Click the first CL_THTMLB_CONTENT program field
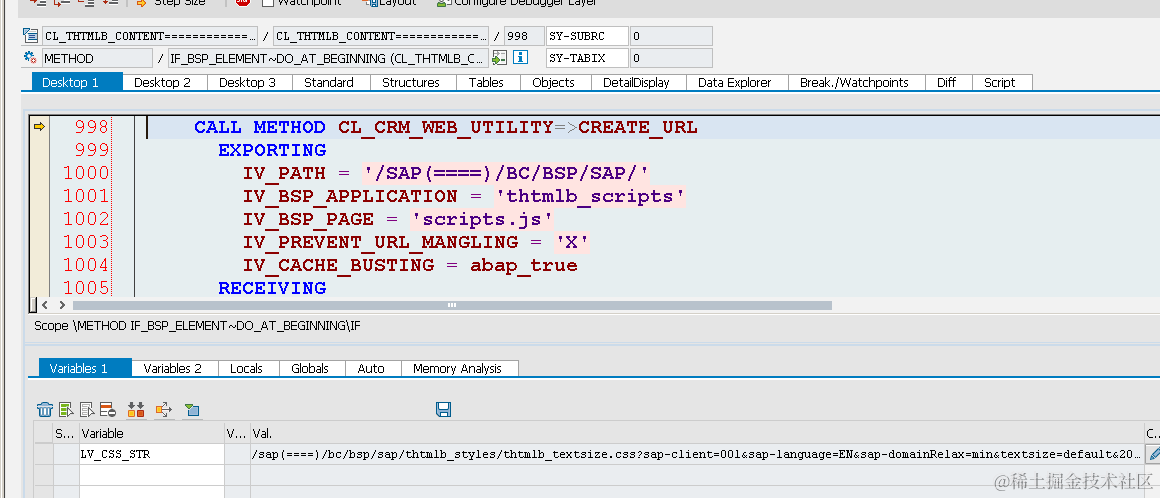 150,36
